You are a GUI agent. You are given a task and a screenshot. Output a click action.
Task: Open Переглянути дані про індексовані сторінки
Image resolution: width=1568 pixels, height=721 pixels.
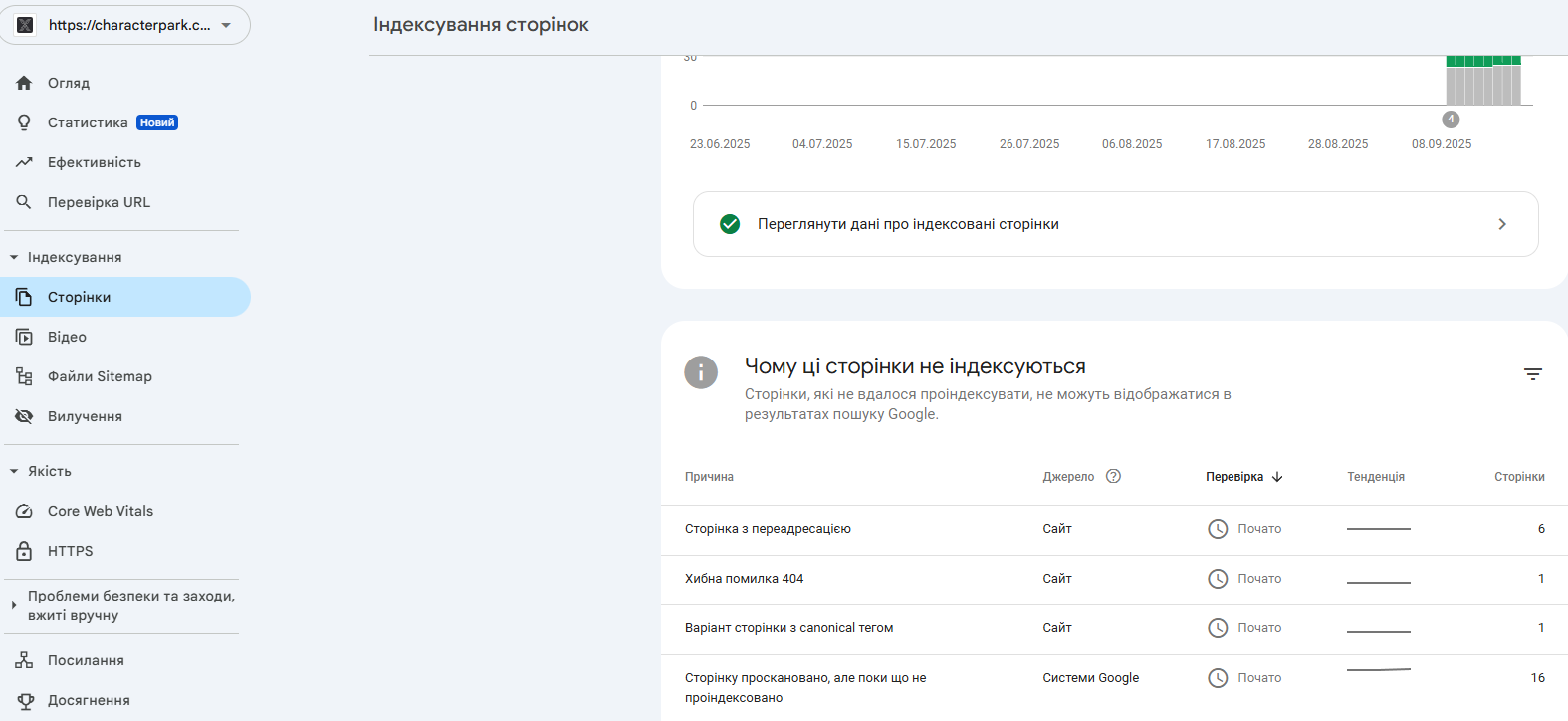[x=1115, y=224]
